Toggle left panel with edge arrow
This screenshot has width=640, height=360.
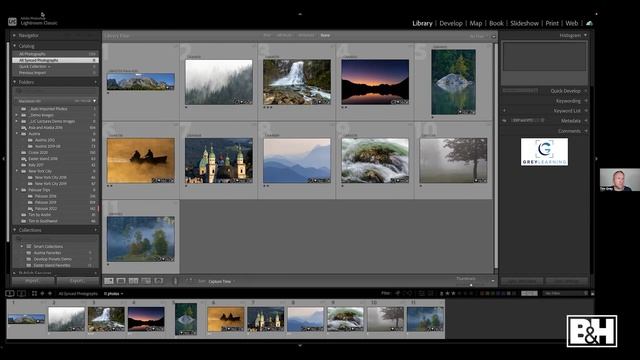pyautogui.click(x=3, y=158)
